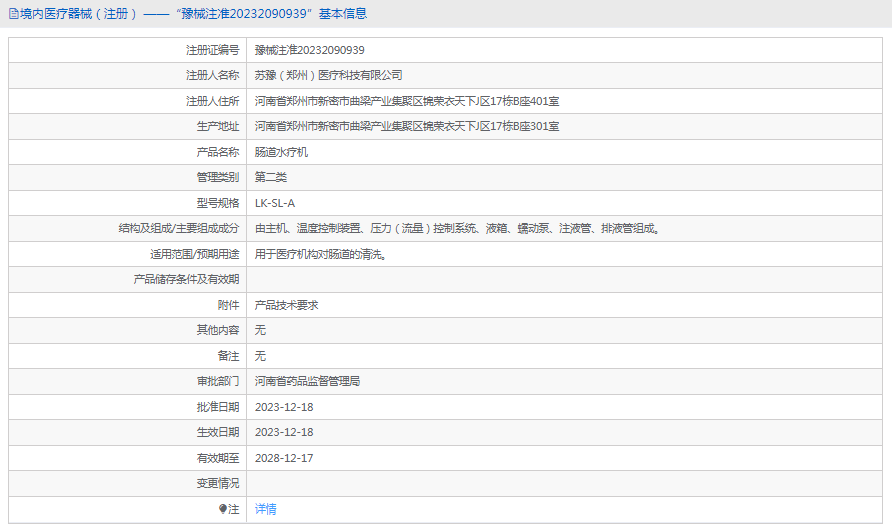Click the 生产地址 label

pos(218,126)
